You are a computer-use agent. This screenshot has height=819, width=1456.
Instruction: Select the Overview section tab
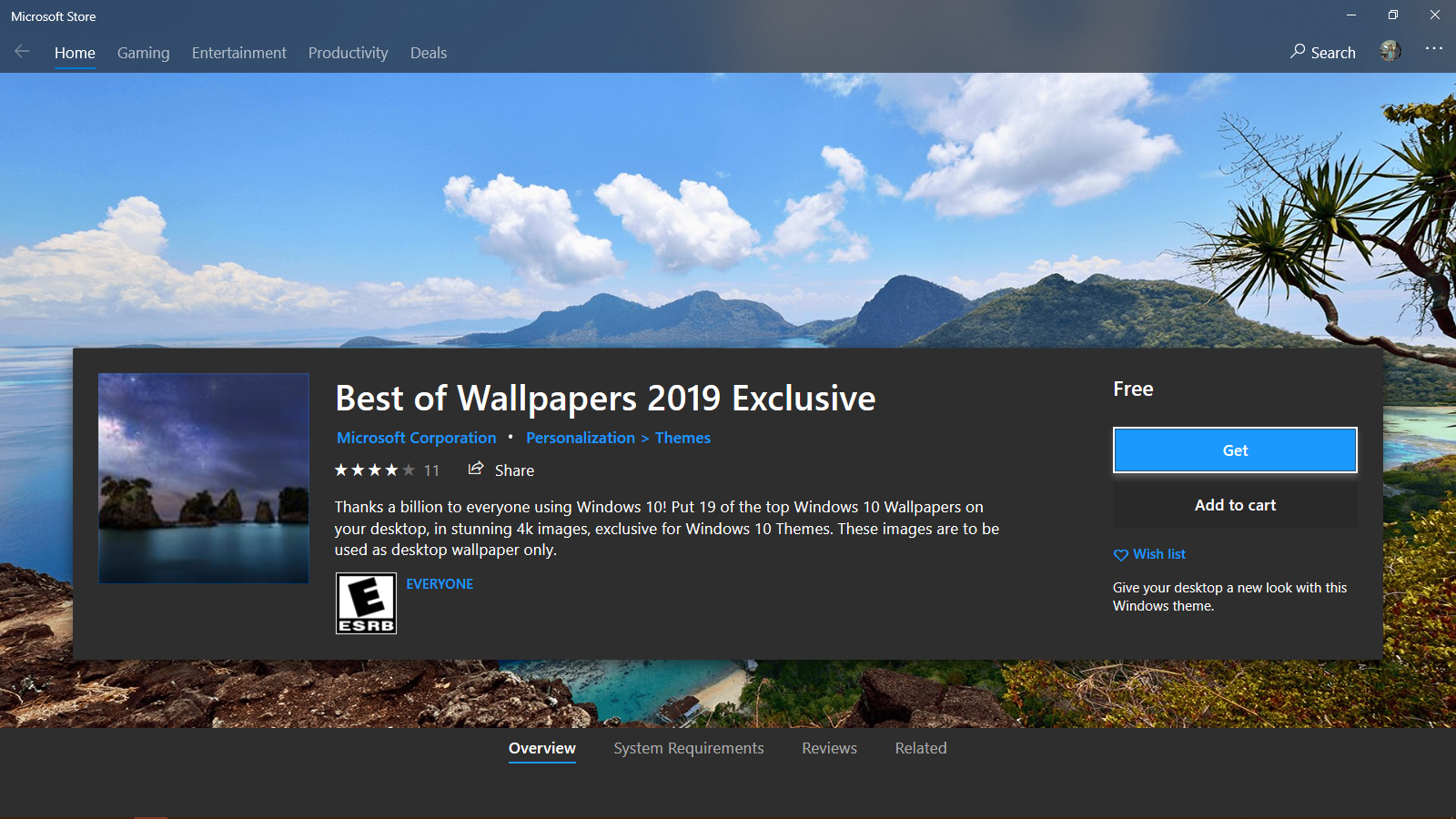(x=541, y=748)
